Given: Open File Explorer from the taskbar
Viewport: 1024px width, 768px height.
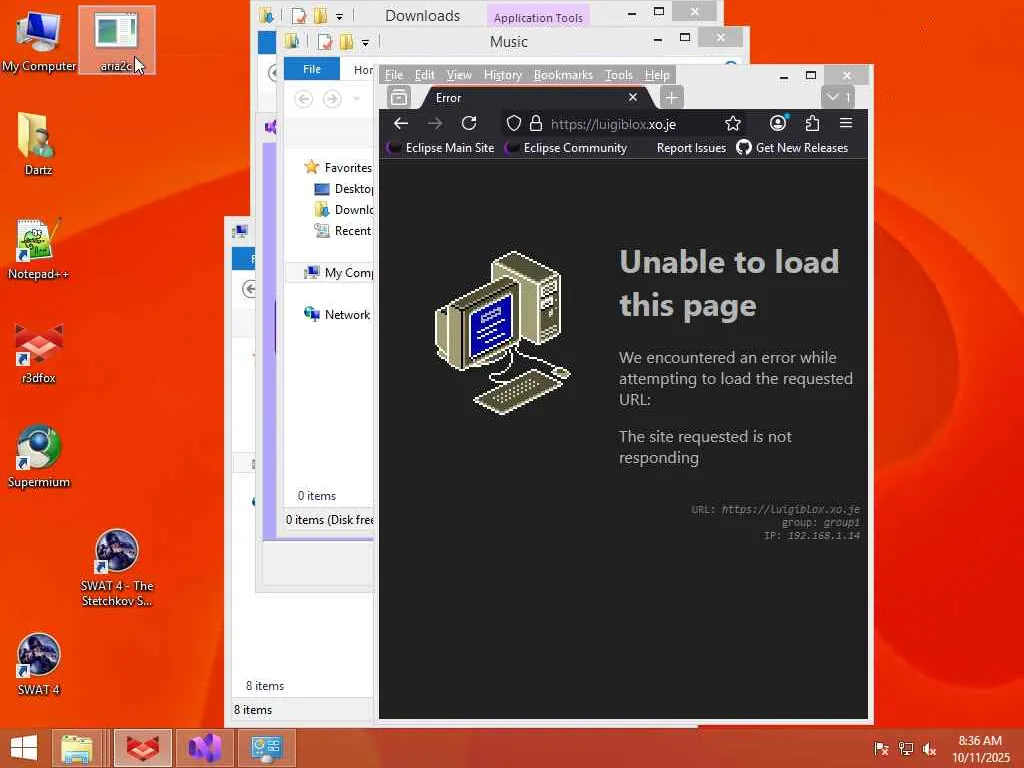Looking at the screenshot, I should pyautogui.click(x=76, y=748).
